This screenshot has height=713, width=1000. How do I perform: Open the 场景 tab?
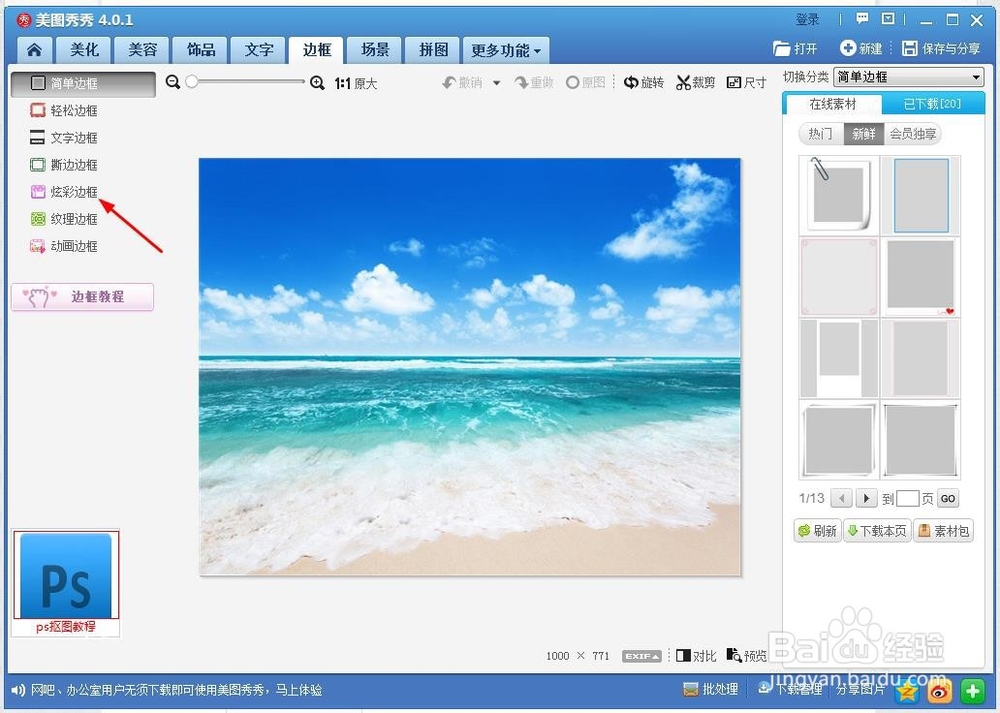point(375,50)
